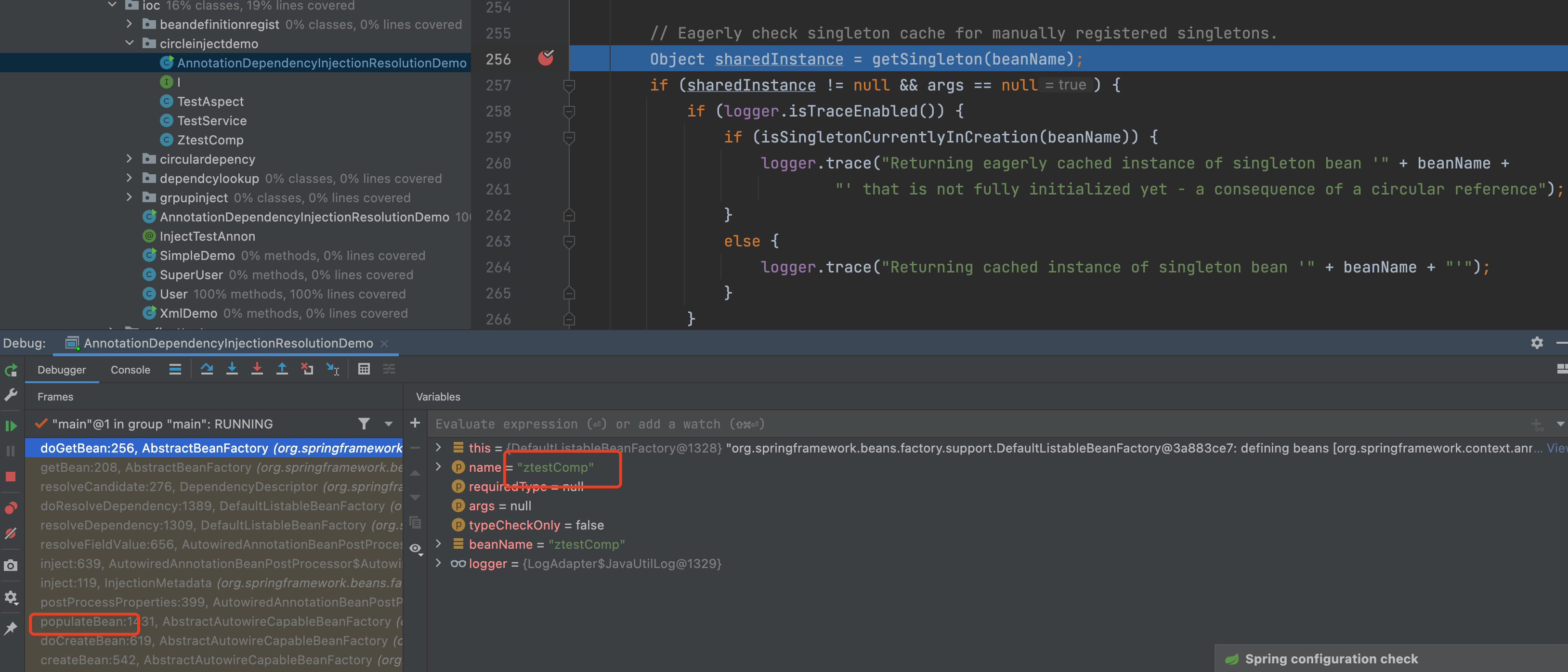Click the Resume Program icon
This screenshot has height=672, width=1568.
click(x=11, y=426)
